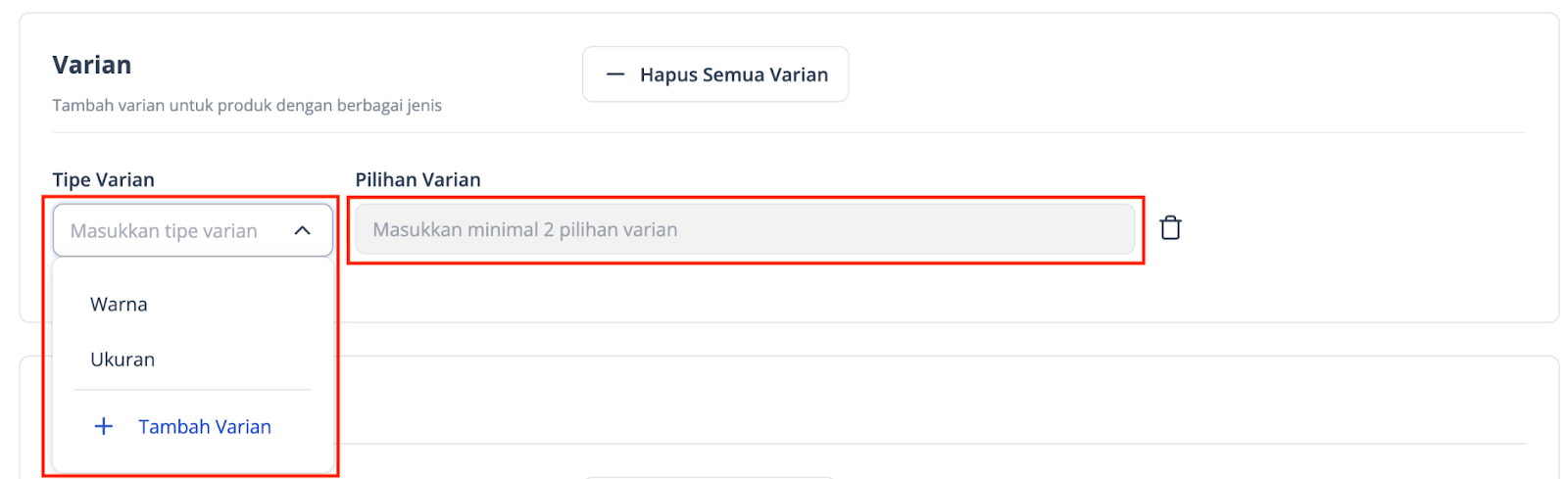The image size is (1568, 479).
Task: Collapse the dropdown using the chevron arrow
Action: [x=302, y=231]
